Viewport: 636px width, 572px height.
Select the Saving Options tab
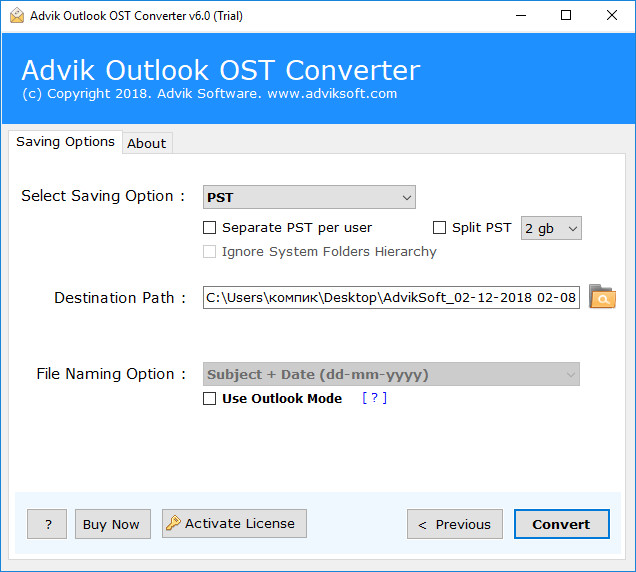coord(65,142)
